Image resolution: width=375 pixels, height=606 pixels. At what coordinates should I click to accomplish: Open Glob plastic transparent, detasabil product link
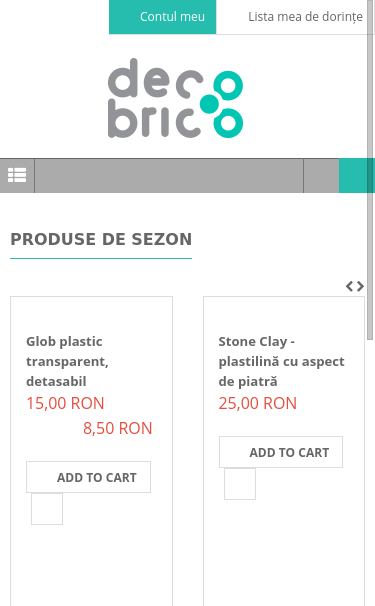[x=67, y=361]
